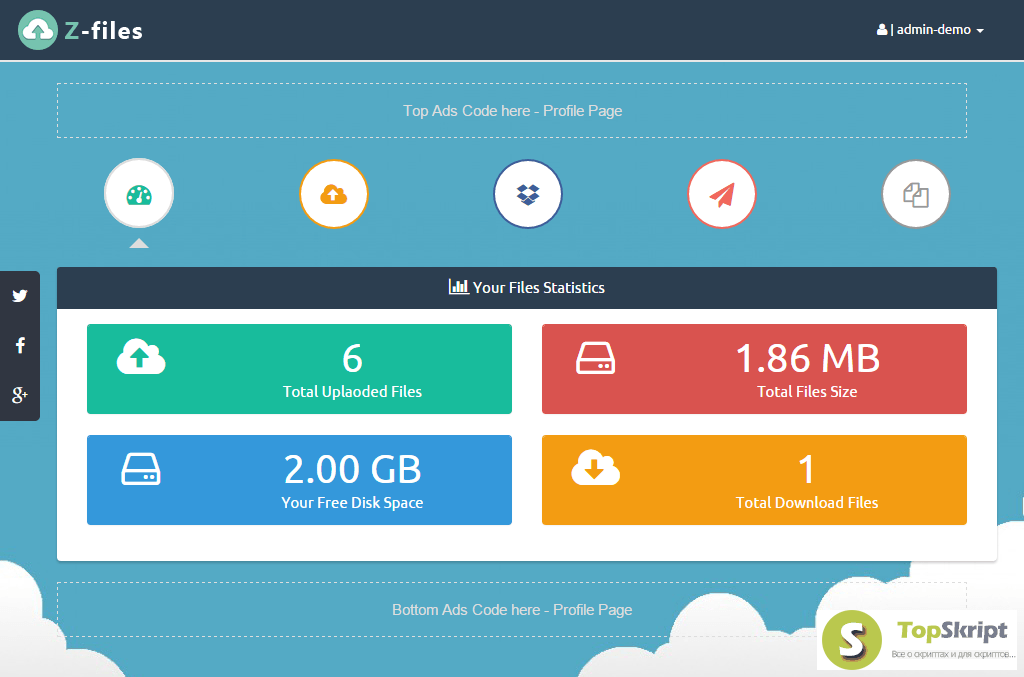Click the 2.00 GB value
Screen dimensions: 1024x677
tap(353, 469)
